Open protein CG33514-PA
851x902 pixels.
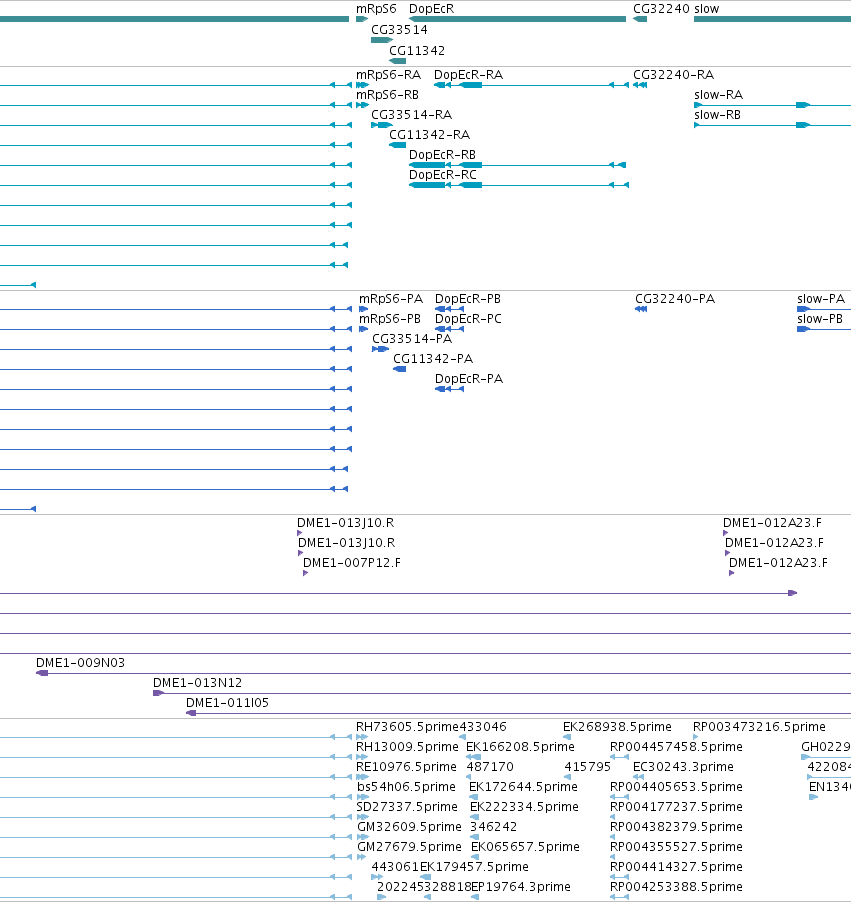[412, 339]
